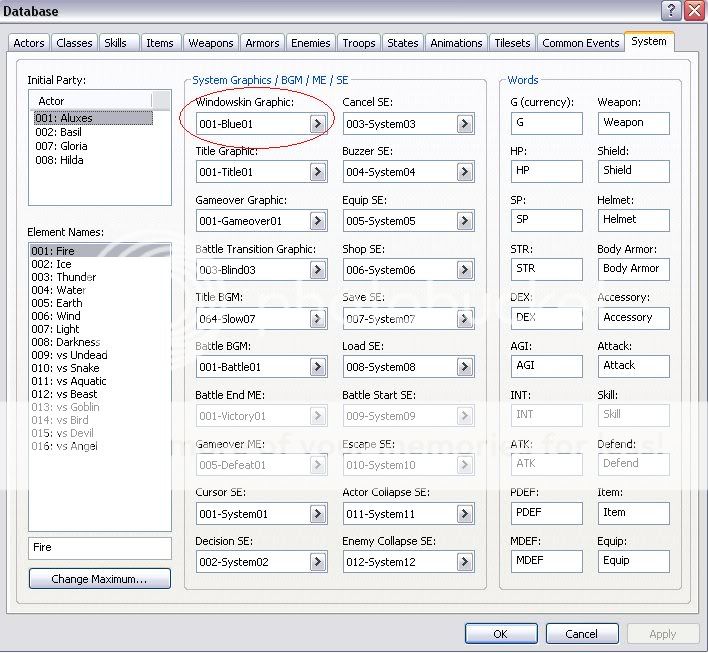This screenshot has width=708, height=653.
Task: Click the help question mark icon
Action: [x=672, y=11]
